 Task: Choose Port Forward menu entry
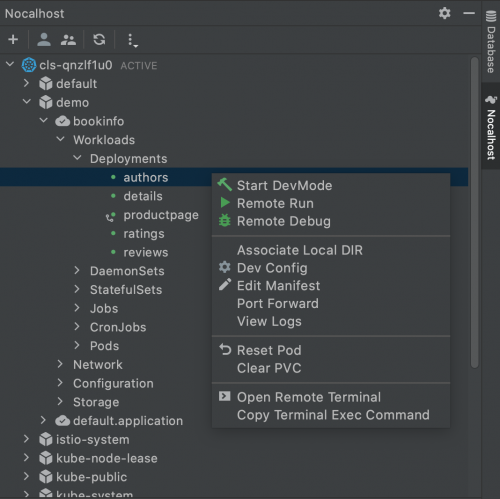click(x=331, y=303)
